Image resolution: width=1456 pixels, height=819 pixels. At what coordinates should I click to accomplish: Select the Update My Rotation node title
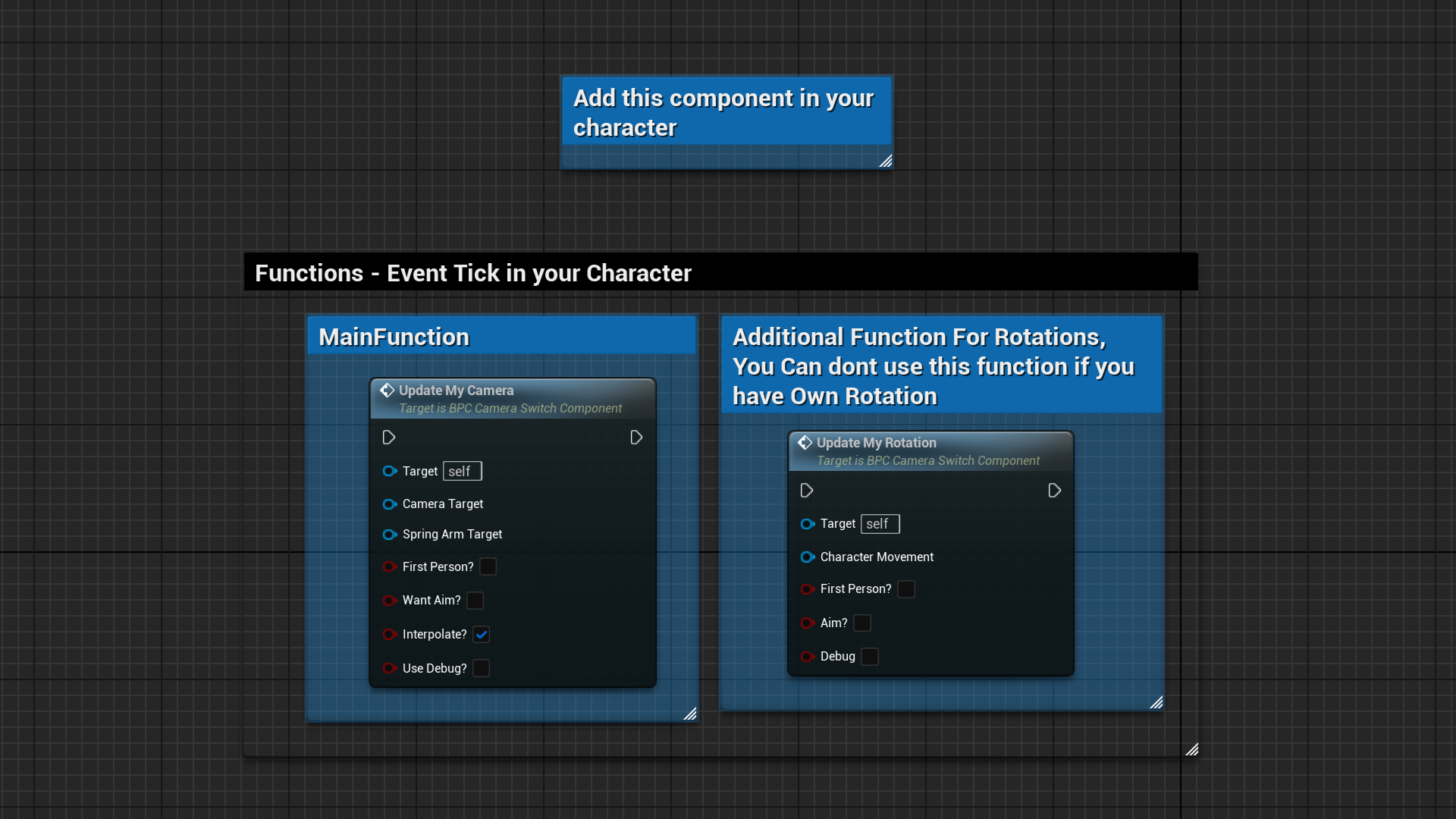877,443
